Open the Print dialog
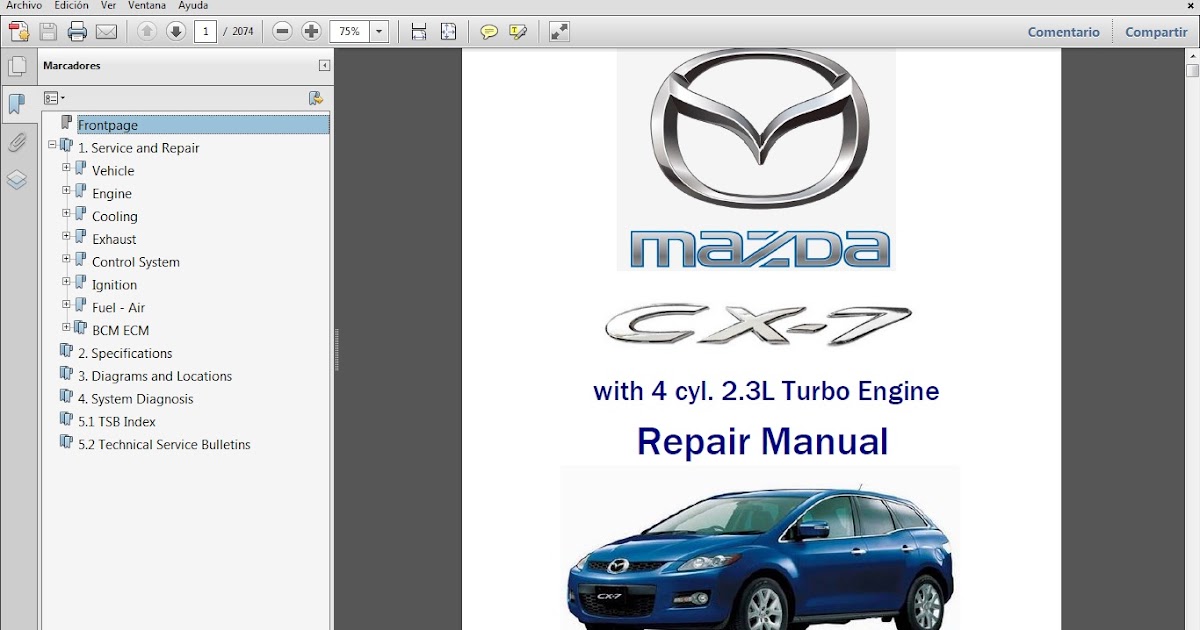Screen dimensions: 1200x630 click(76, 31)
